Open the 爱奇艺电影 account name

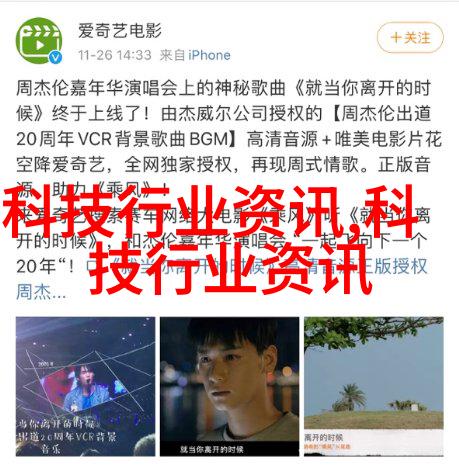coord(120,31)
